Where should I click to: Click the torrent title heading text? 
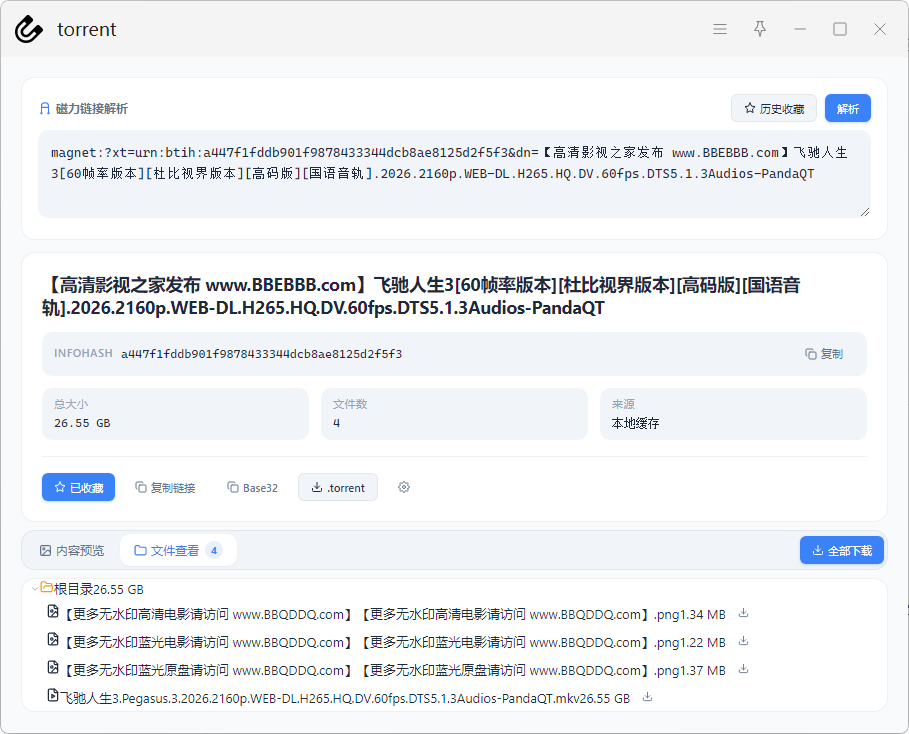click(421, 296)
